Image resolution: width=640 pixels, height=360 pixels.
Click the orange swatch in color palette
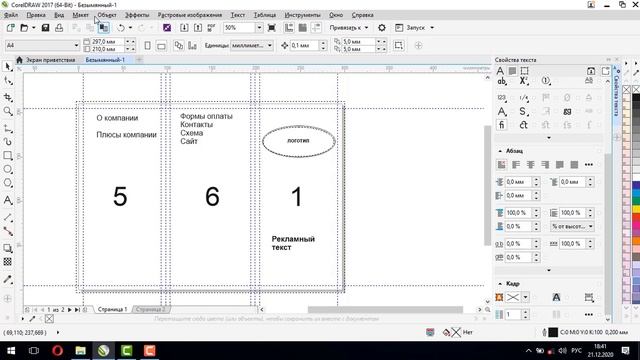coord(636,241)
